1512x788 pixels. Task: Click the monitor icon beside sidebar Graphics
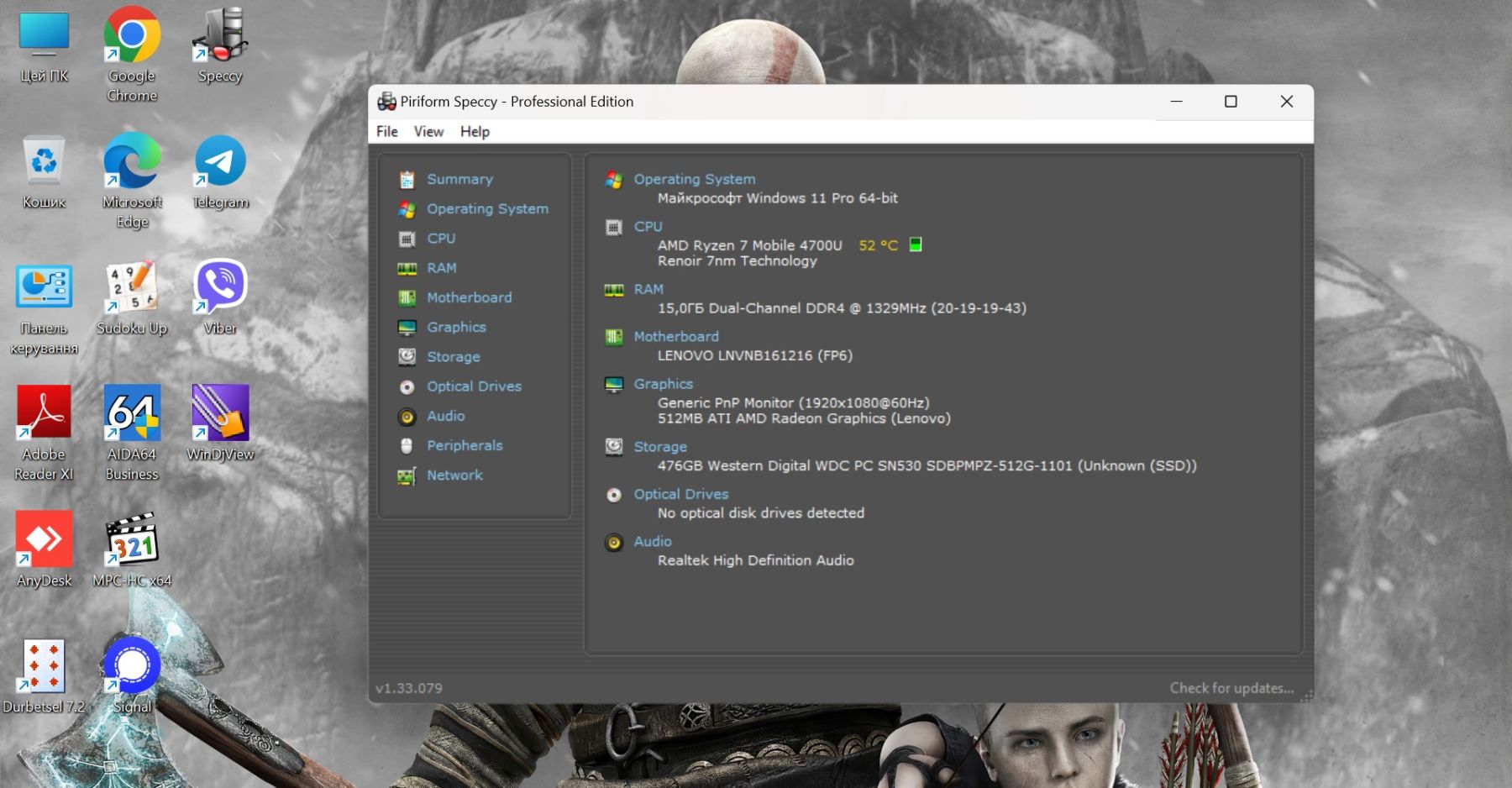[407, 328]
